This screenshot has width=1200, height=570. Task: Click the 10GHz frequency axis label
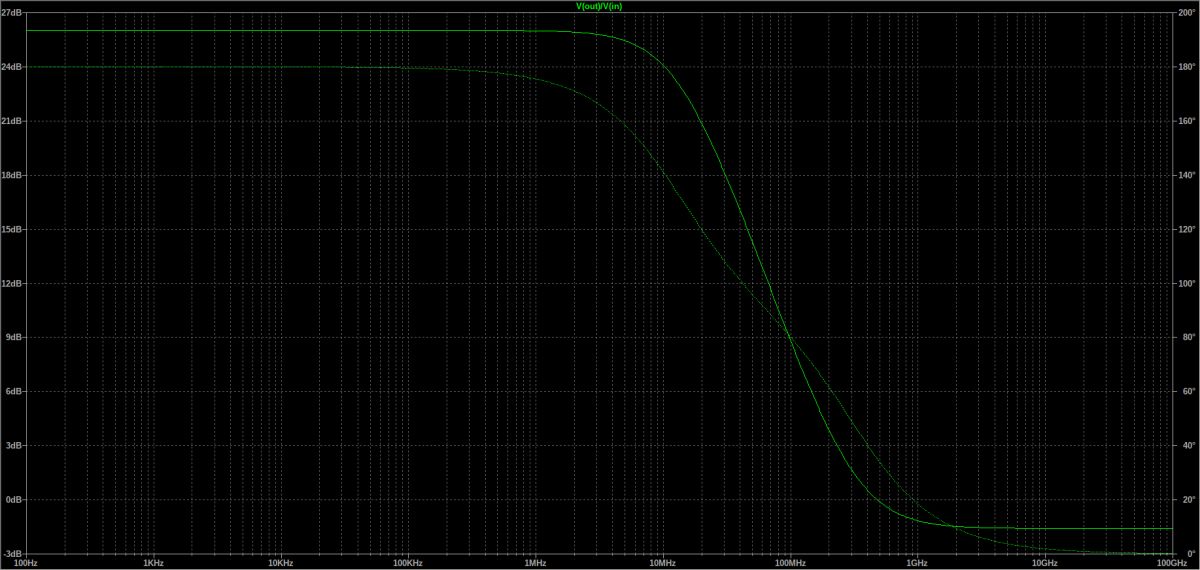tap(1044, 563)
